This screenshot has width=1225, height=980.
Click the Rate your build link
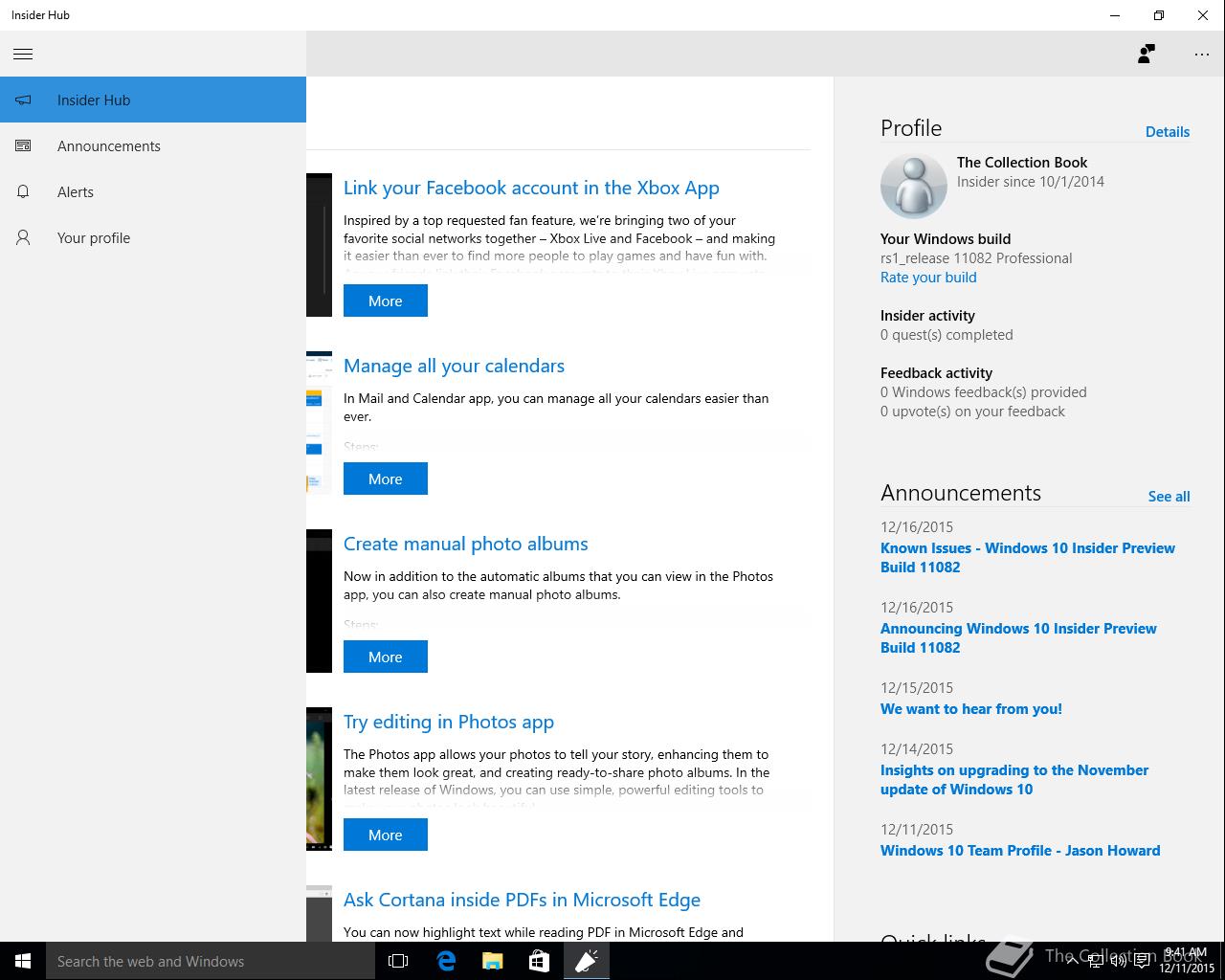click(928, 278)
